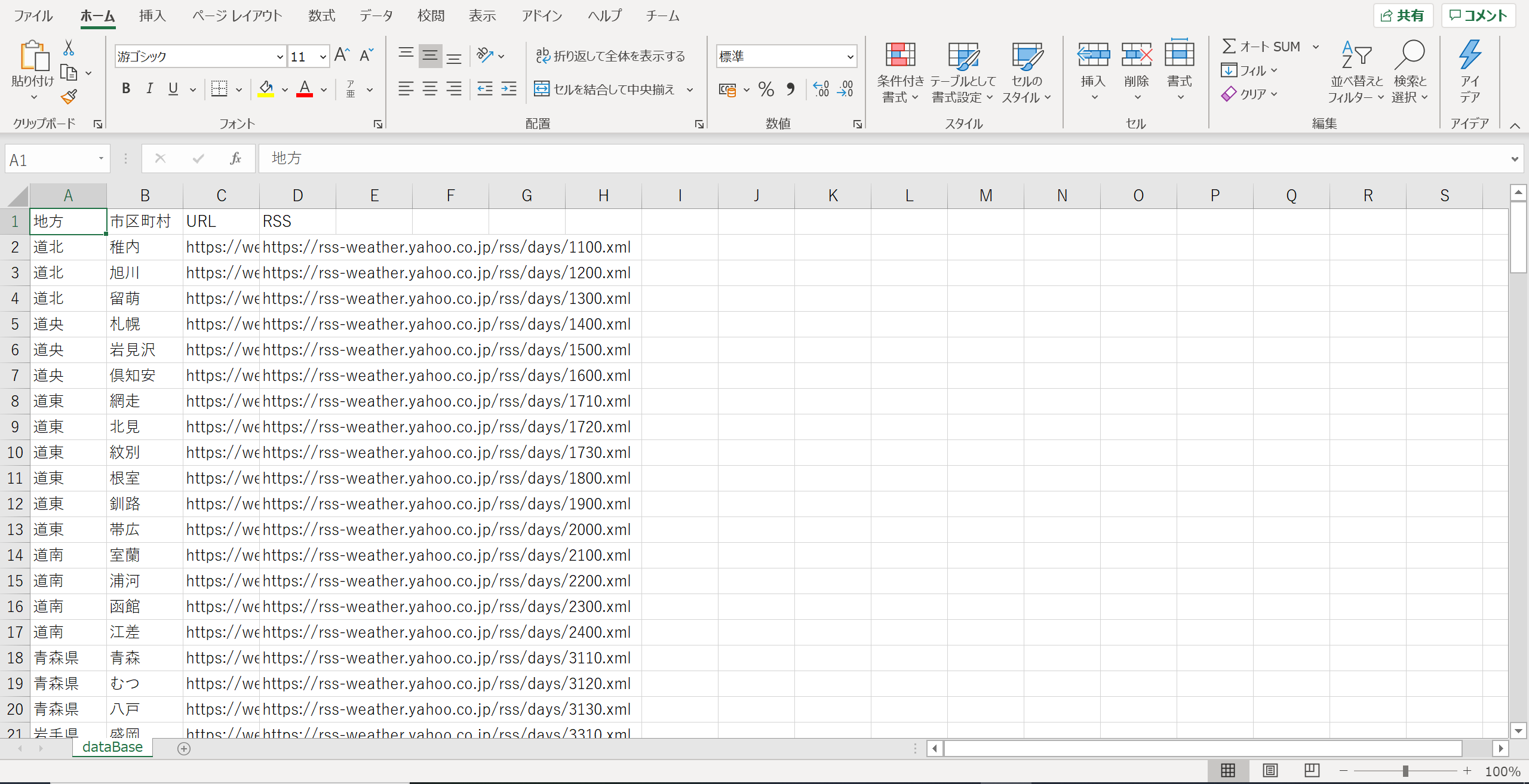Click the 共有 (Share) button
Screen dimensions: 1529x784
pyautogui.click(x=1403, y=15)
